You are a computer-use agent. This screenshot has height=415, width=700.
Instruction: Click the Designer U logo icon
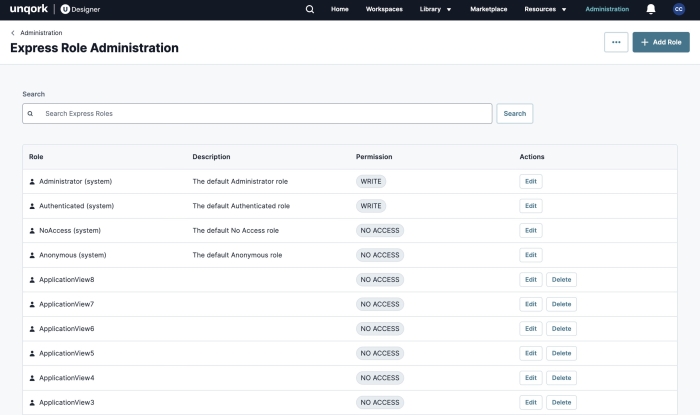click(65, 9)
